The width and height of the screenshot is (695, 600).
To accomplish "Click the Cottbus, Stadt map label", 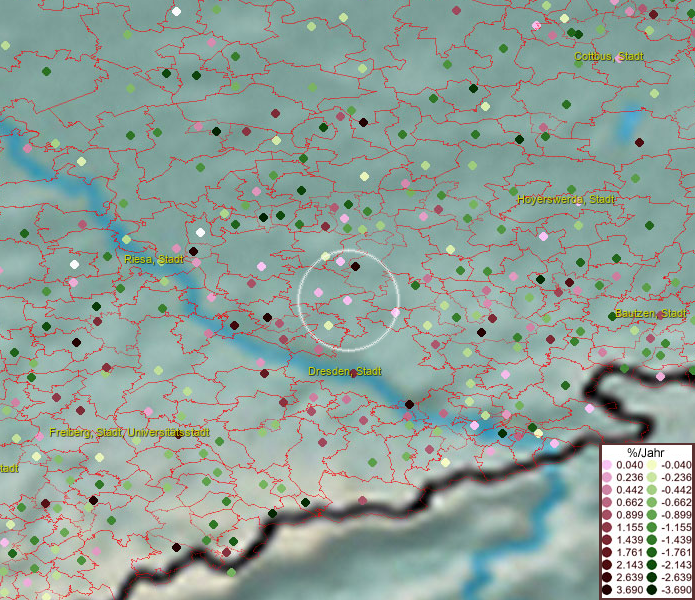I will coord(609,56).
